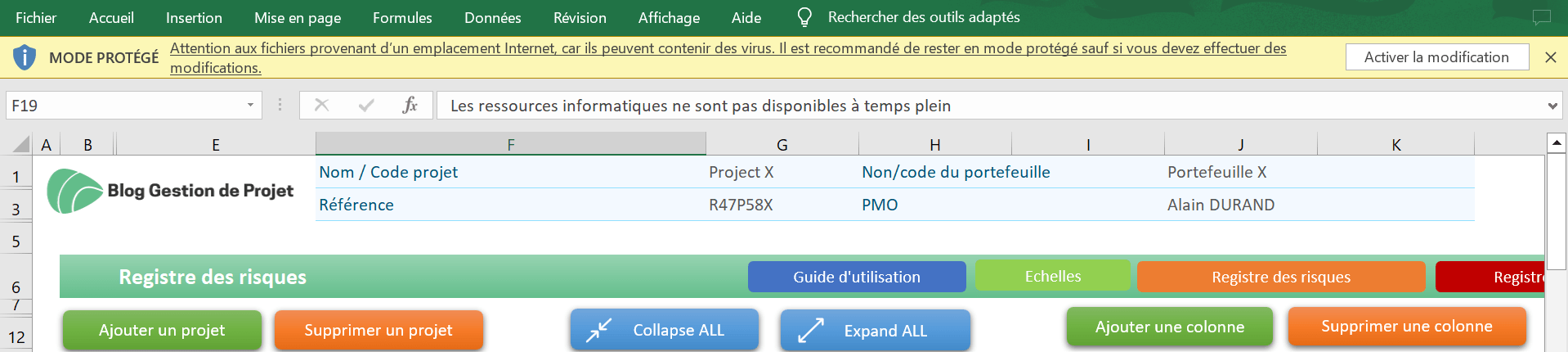Click the vertical scrollbar up arrow
The image size is (1568, 352).
(x=1557, y=142)
